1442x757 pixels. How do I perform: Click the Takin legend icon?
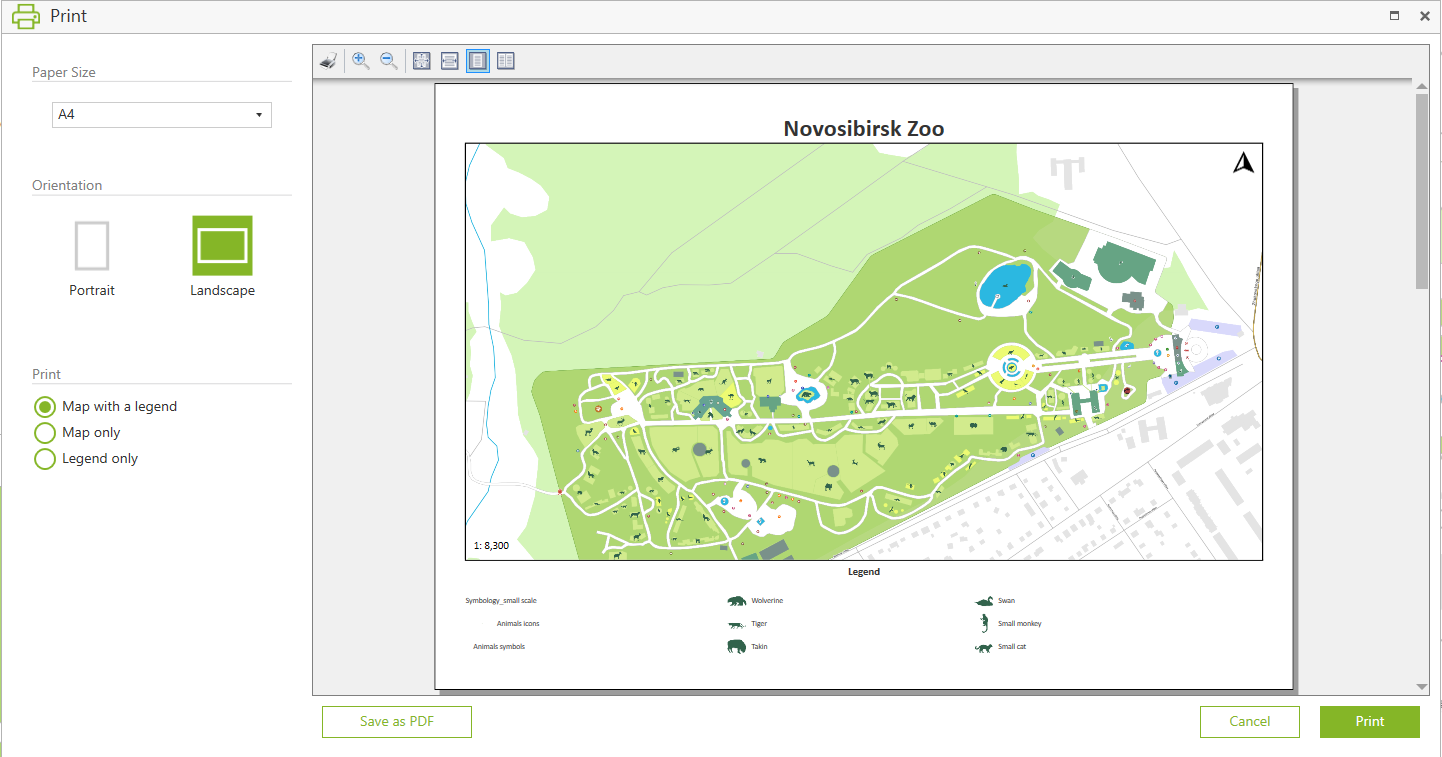tap(737, 647)
